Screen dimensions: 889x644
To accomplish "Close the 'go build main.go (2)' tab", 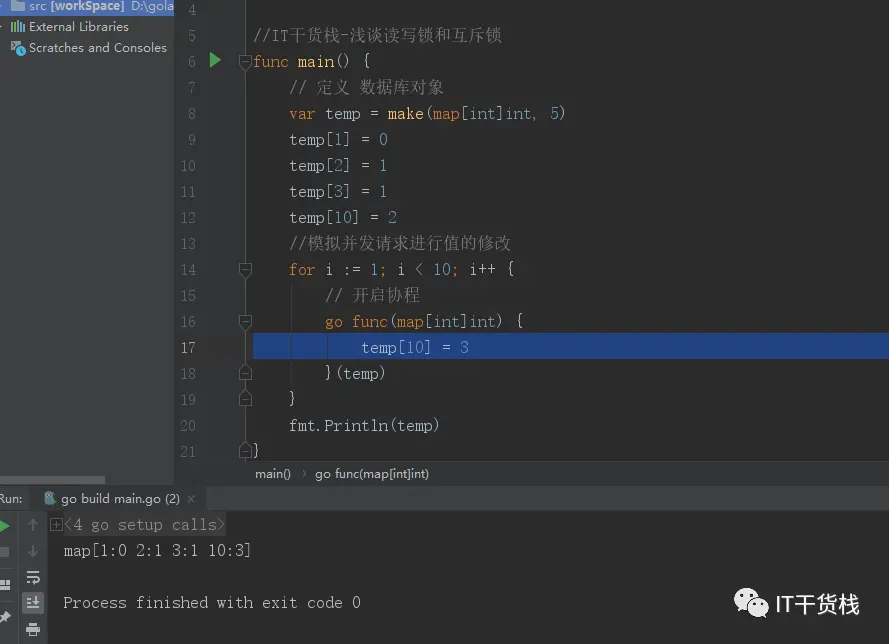I will tap(191, 499).
